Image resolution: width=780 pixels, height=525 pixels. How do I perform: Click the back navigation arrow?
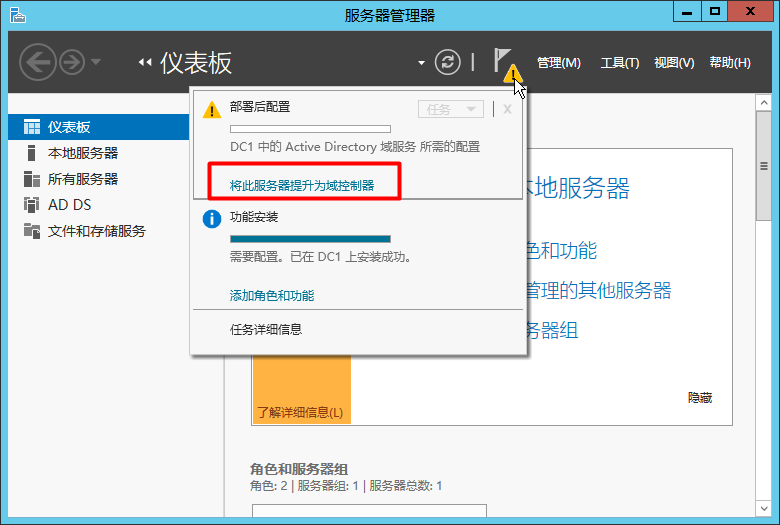coord(37,62)
